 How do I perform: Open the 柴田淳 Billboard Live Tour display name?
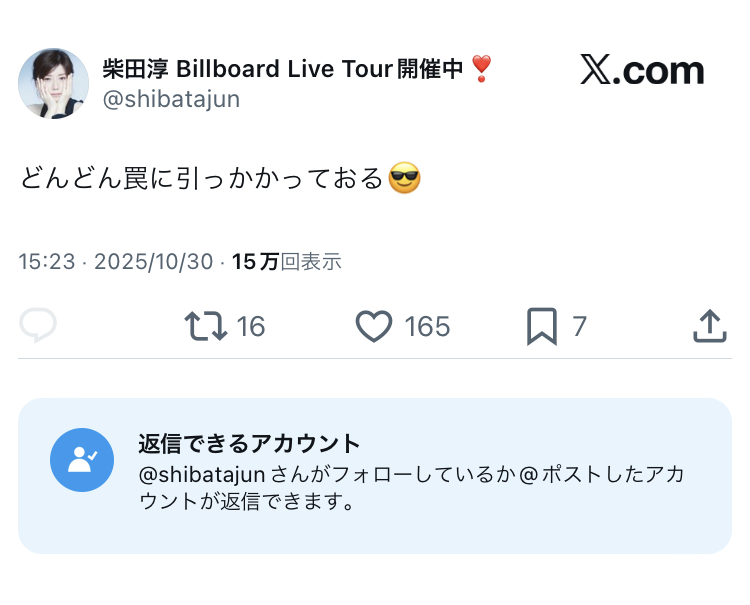point(283,69)
